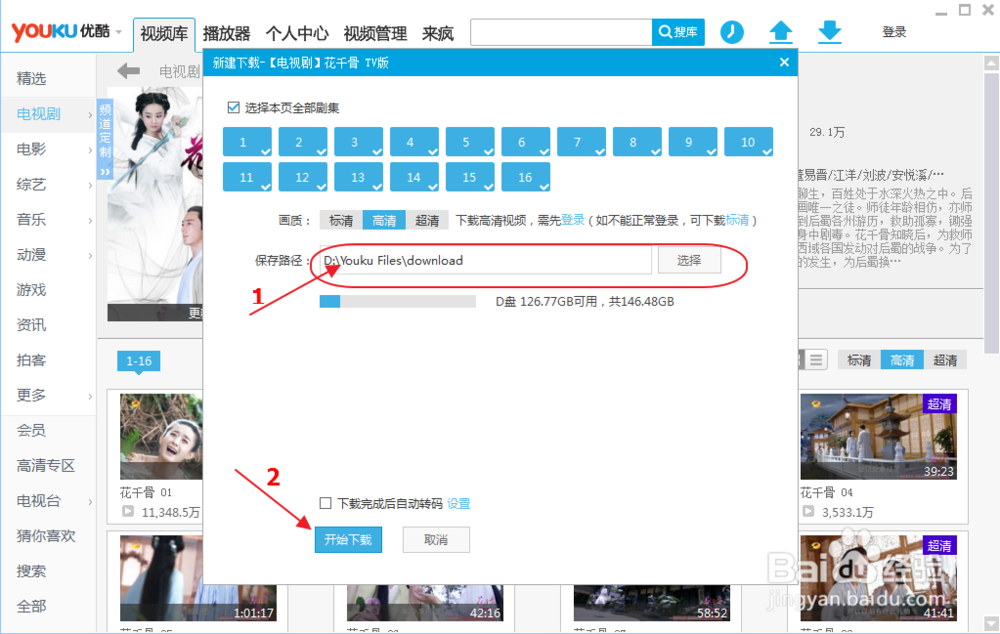This screenshot has height=634, width=1000.
Task: Expand the 电视剧 sidebar category
Action: pos(40,114)
